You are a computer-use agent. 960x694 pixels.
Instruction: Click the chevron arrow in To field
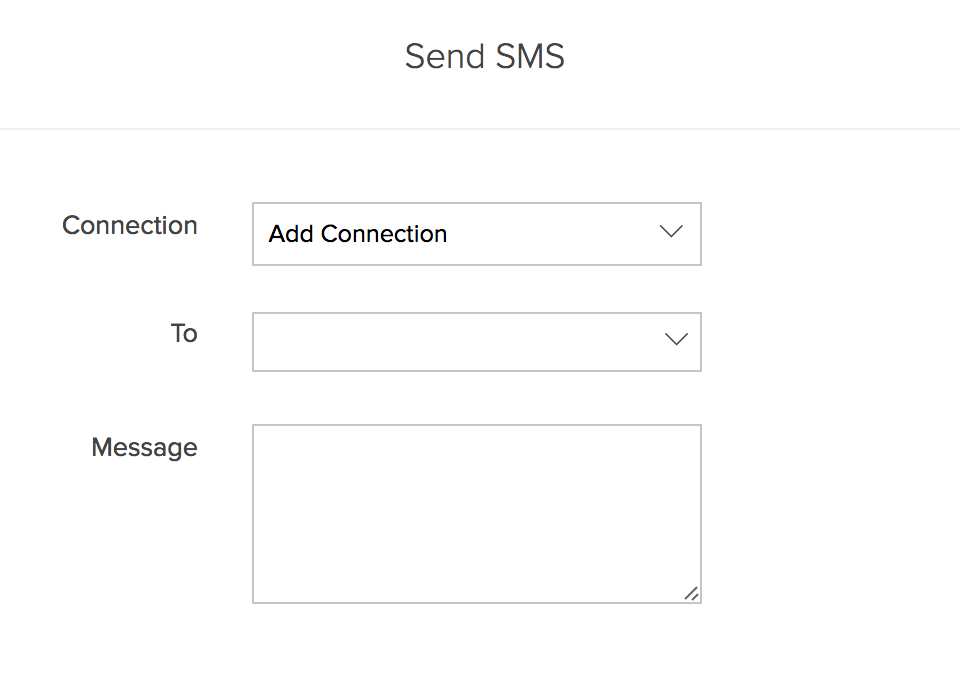click(676, 340)
